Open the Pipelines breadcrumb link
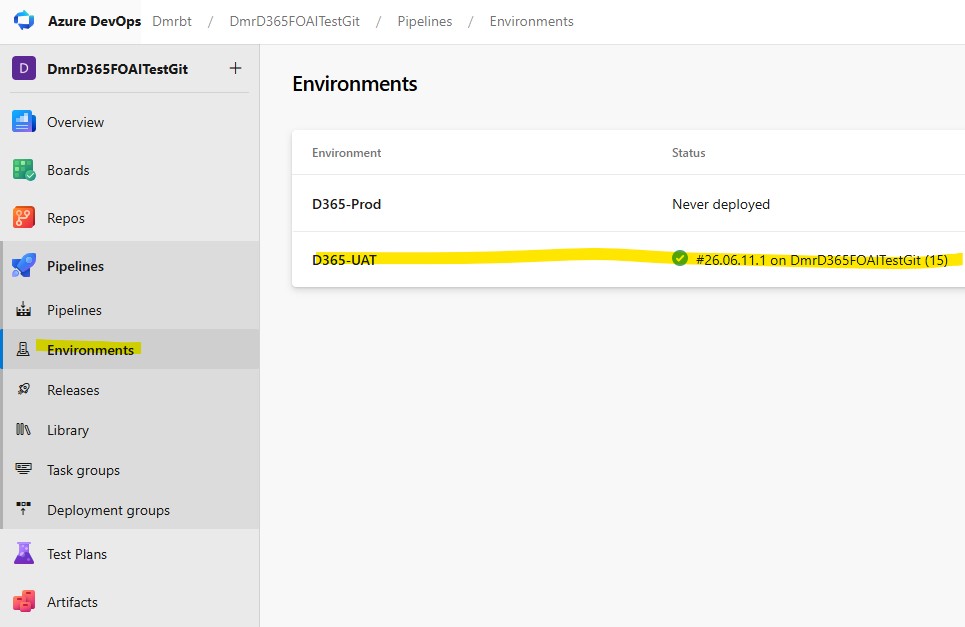Screen dimensions: 965x627 coord(425,21)
